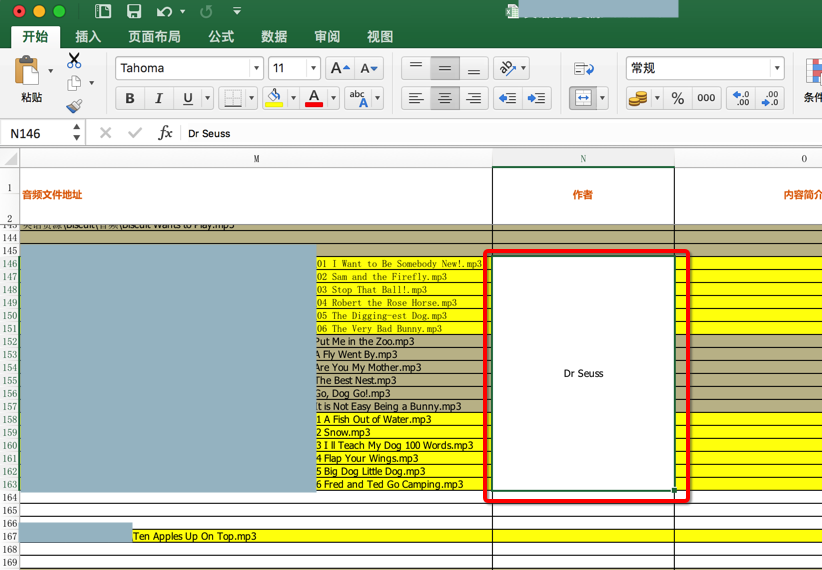Confirm entry with checkmark icon

pos(135,133)
